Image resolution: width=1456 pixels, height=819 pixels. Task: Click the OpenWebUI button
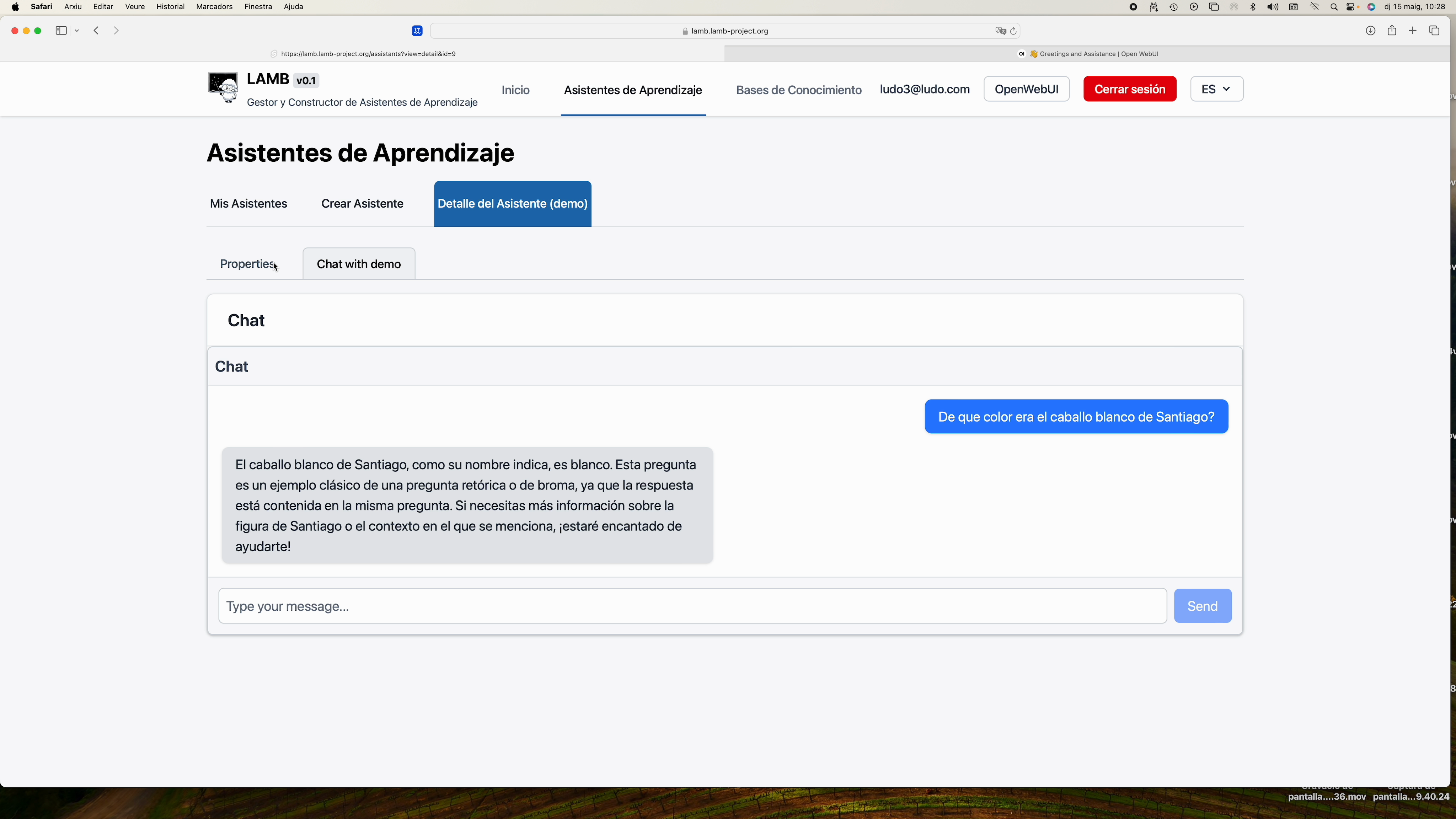(x=1026, y=89)
